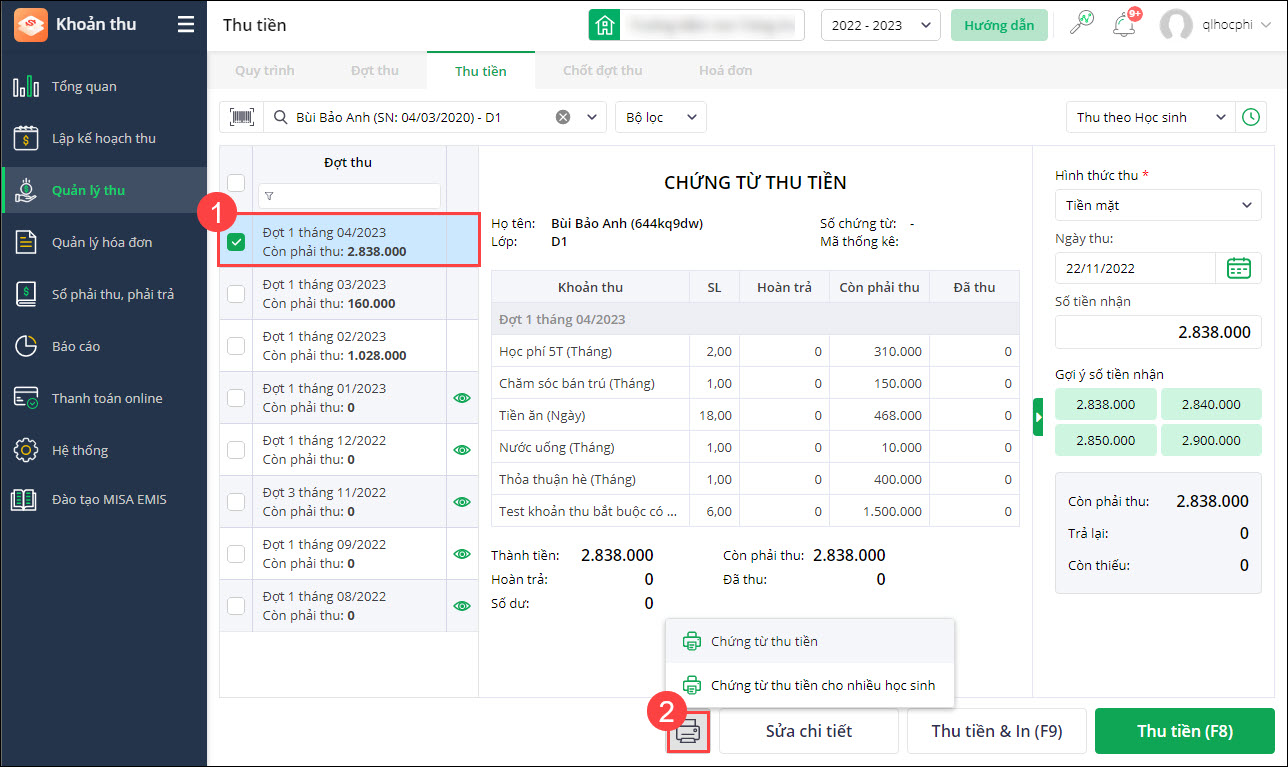Viewport: 1288px width, 767px height.
Task: Choose Chứng từ thu tiền cho nhiều học sinh
Action: [810, 685]
